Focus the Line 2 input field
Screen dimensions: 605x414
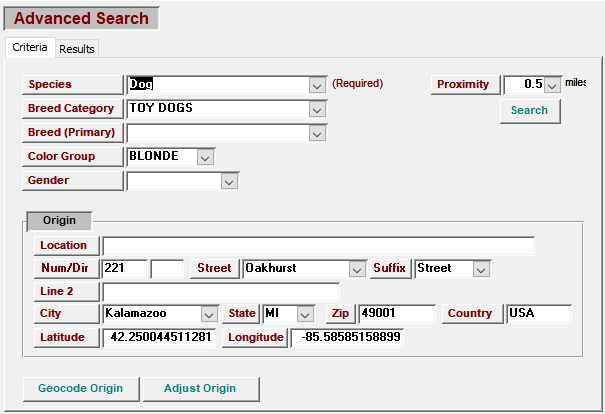tap(221, 292)
